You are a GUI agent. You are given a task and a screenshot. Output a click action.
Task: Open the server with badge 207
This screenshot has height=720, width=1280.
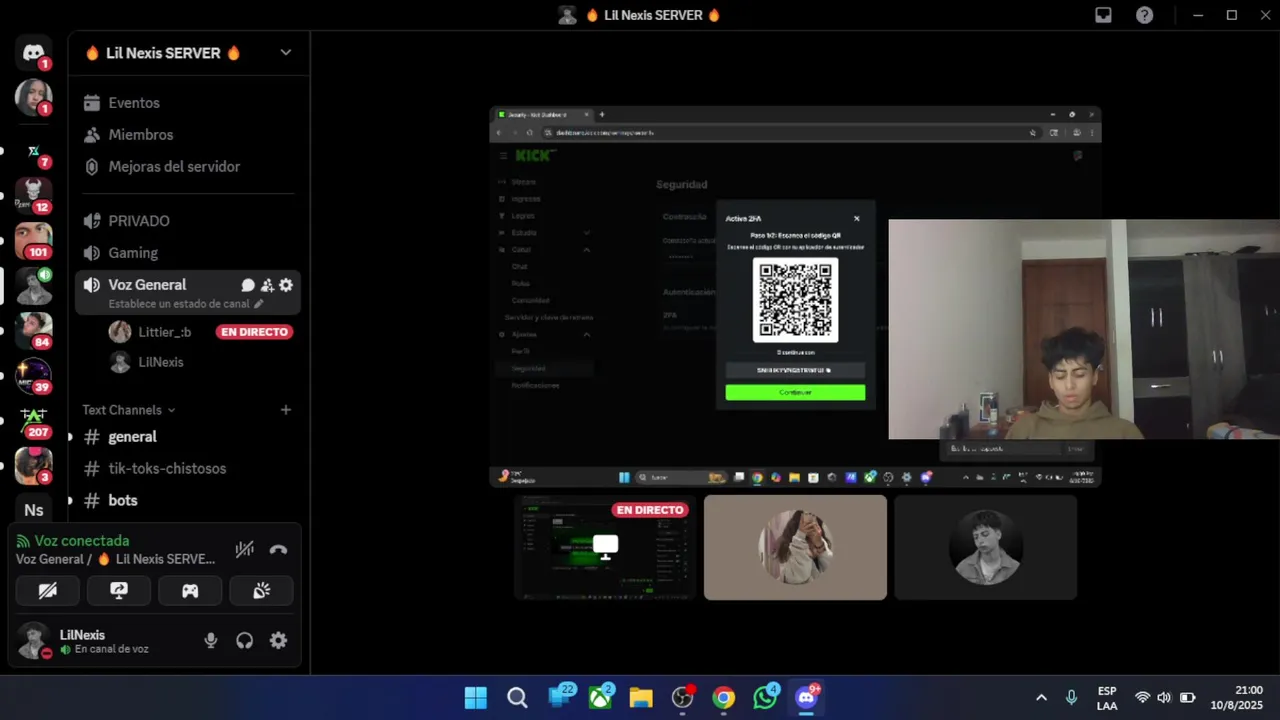[33, 420]
